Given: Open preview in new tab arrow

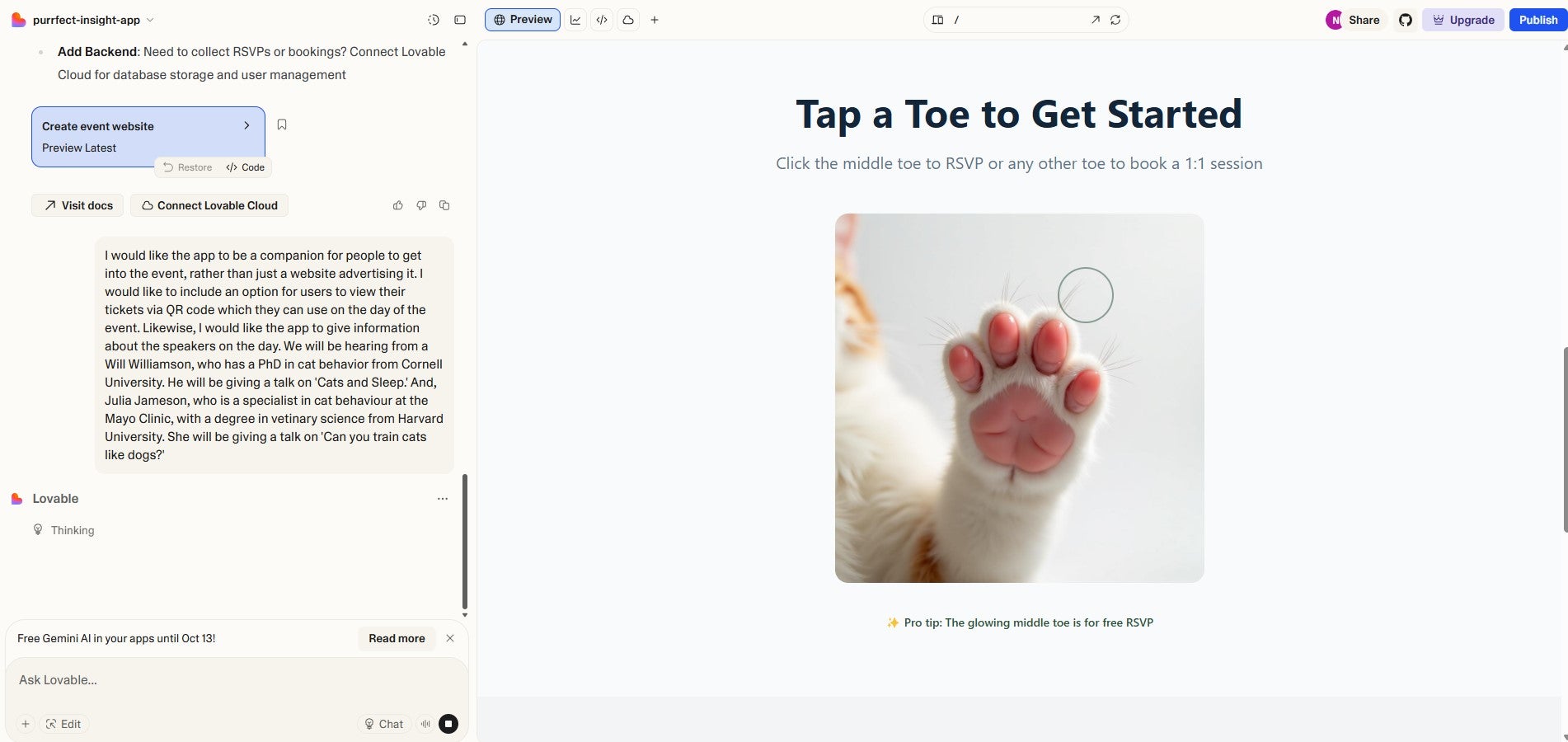Looking at the screenshot, I should pyautogui.click(x=1095, y=20).
